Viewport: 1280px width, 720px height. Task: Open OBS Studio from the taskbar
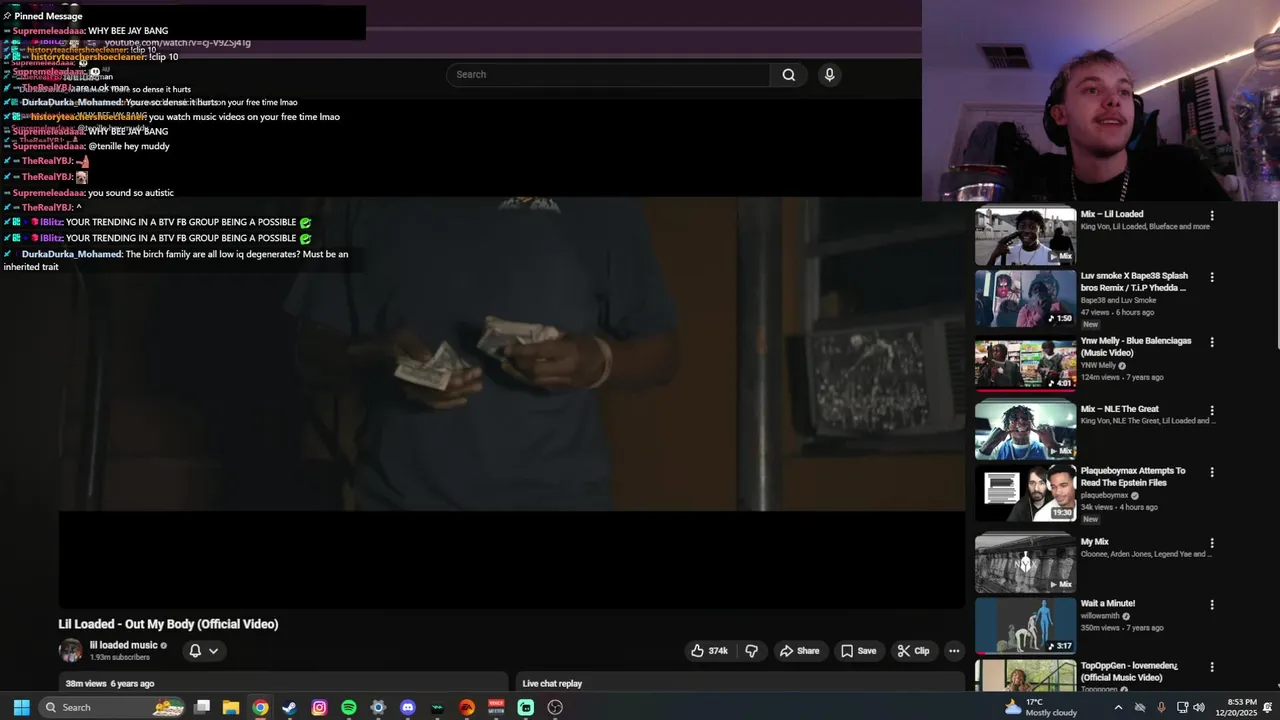click(x=555, y=707)
